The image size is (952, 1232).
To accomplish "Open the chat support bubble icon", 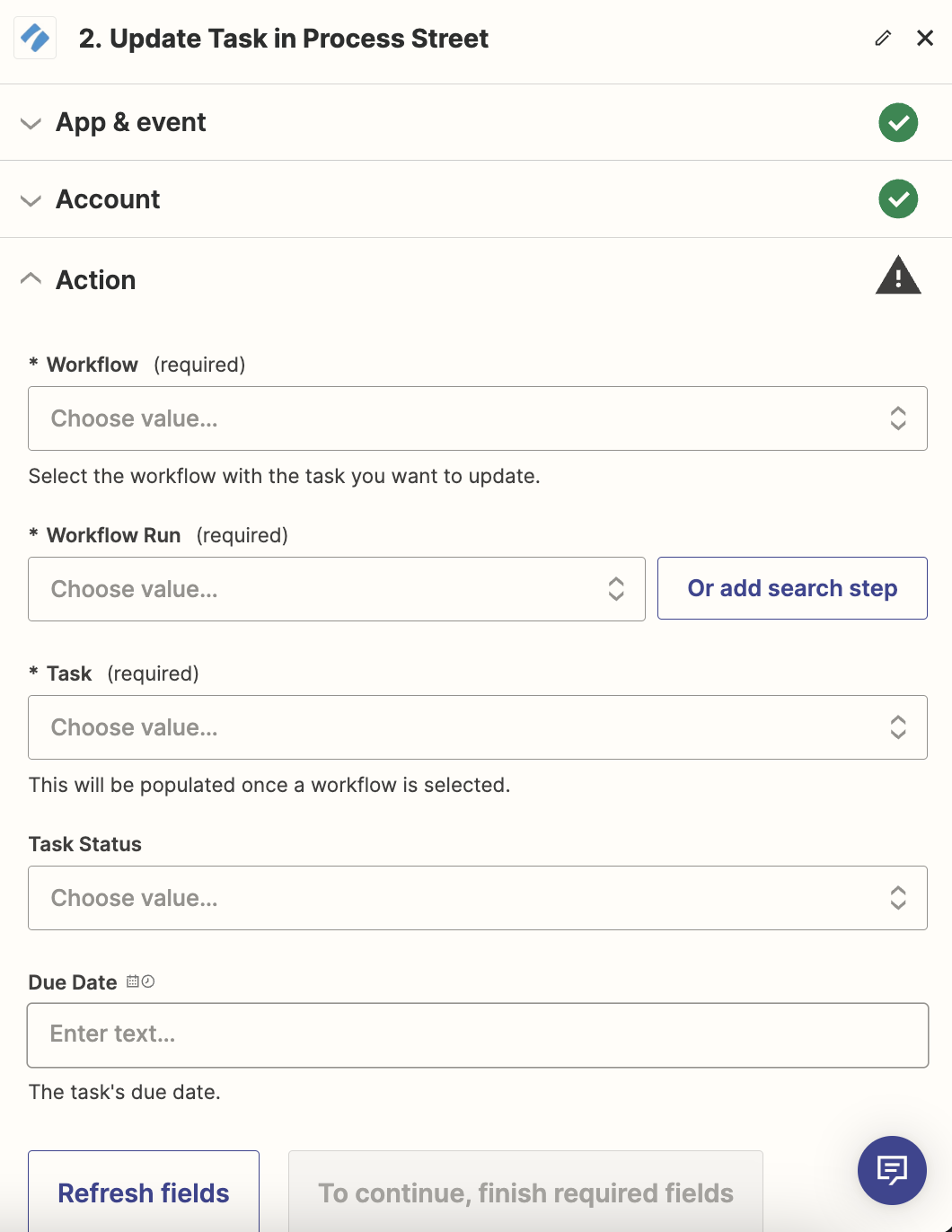I will pyautogui.click(x=892, y=1170).
